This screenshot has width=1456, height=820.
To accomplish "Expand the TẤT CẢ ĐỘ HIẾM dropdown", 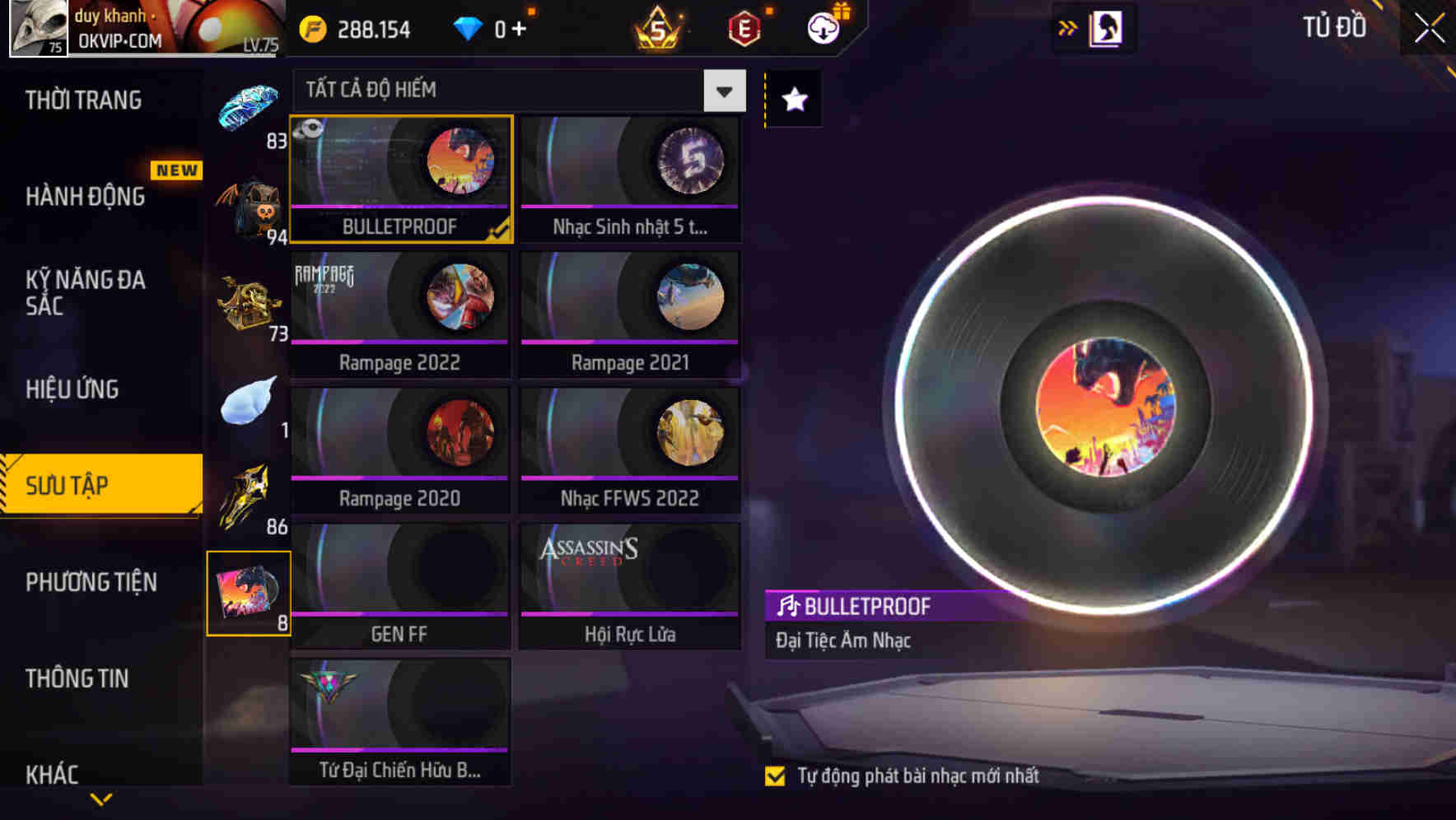I will [724, 91].
